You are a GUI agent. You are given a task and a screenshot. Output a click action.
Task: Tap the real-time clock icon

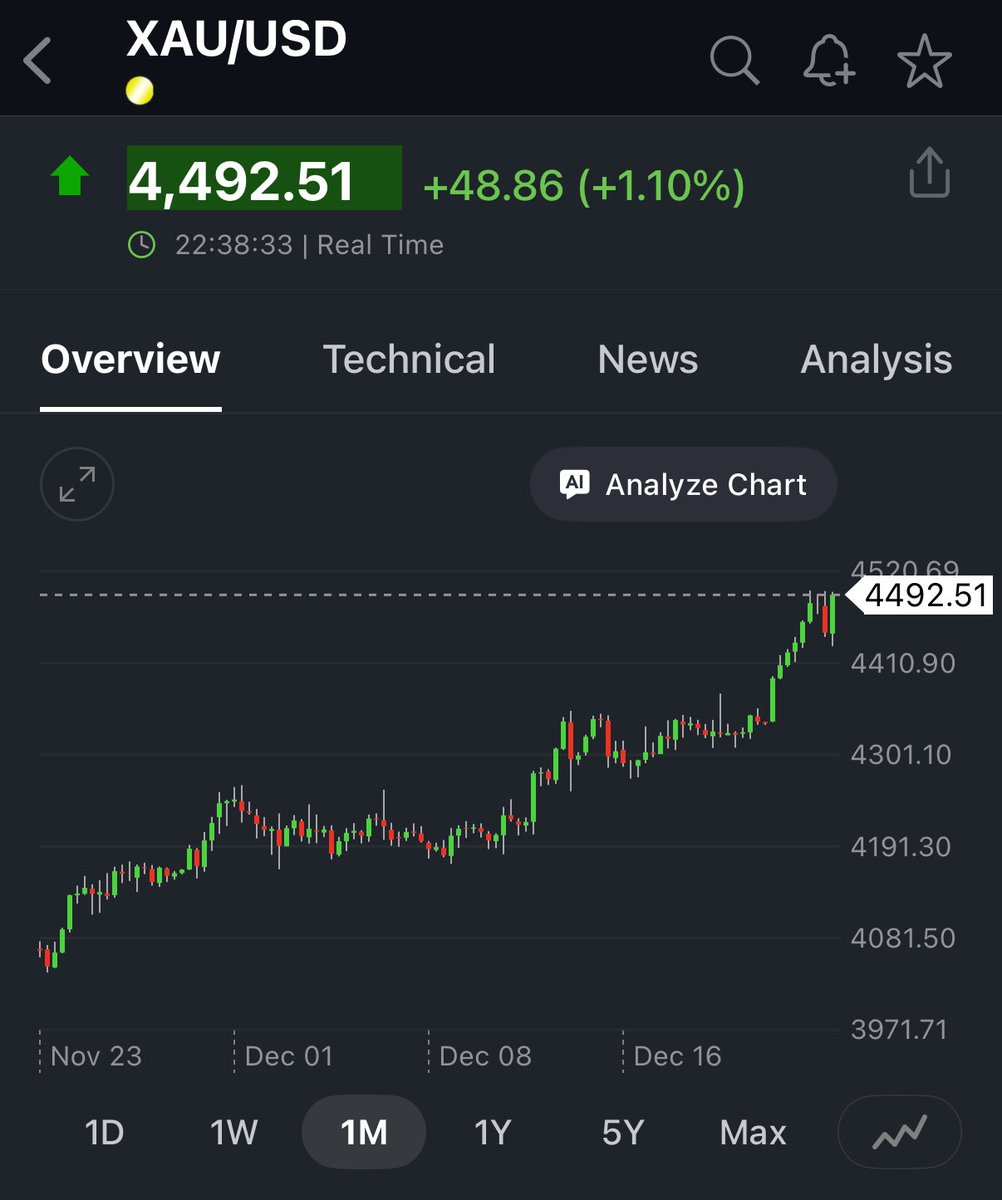click(x=142, y=245)
